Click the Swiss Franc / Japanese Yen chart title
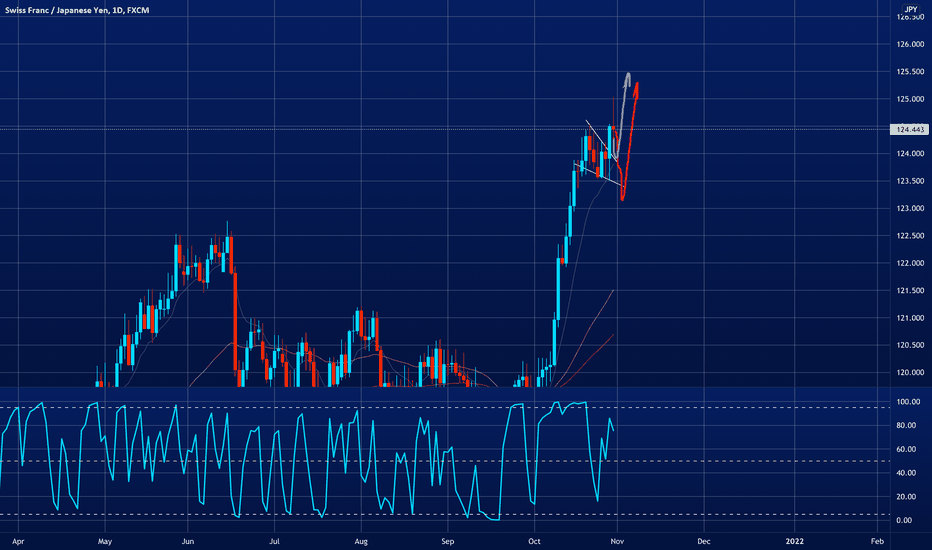The image size is (932, 550). click(77, 10)
